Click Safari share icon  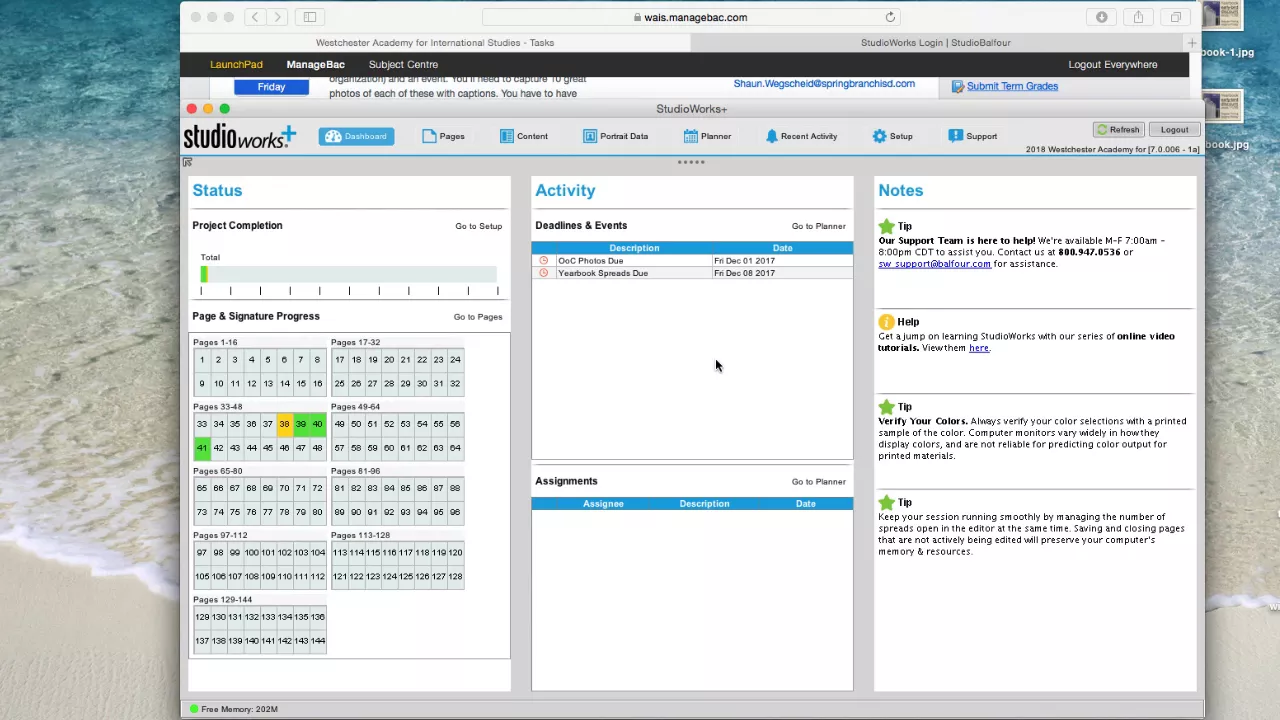[1138, 17]
